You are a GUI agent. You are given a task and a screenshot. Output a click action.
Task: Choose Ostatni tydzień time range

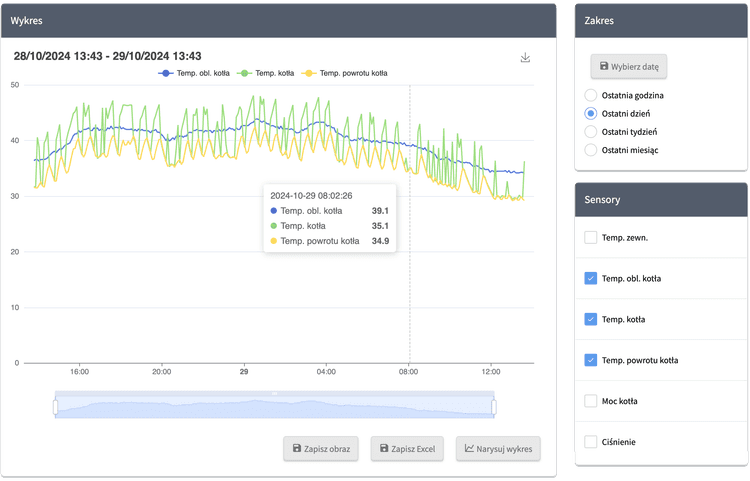(x=591, y=132)
